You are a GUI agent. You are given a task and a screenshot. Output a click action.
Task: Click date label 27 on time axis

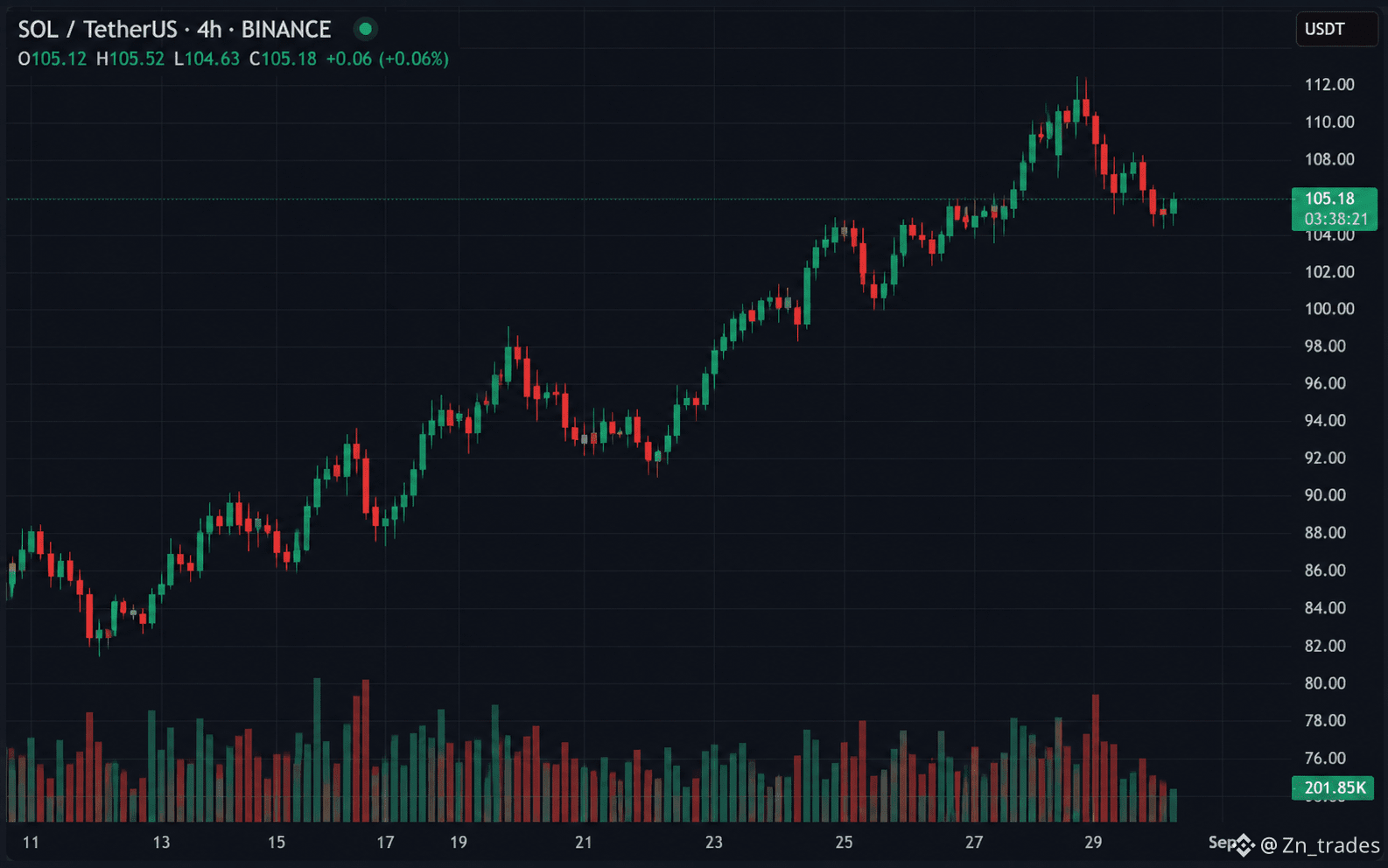tap(974, 843)
